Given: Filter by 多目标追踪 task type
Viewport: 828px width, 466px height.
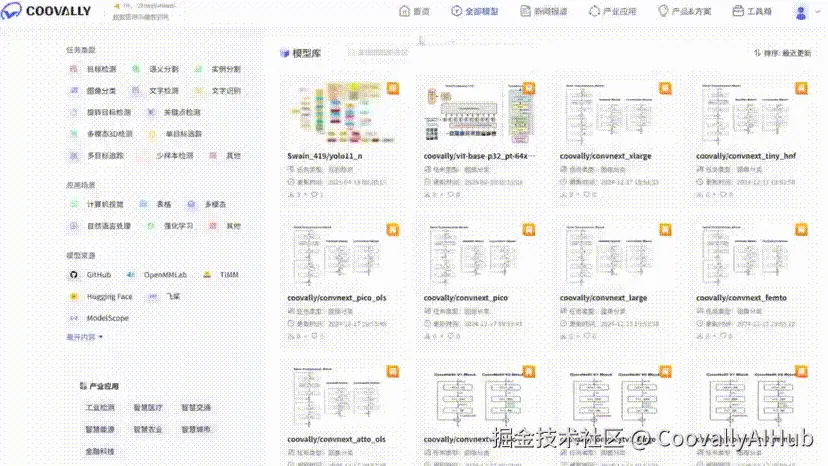Looking at the screenshot, I should 97,156.
